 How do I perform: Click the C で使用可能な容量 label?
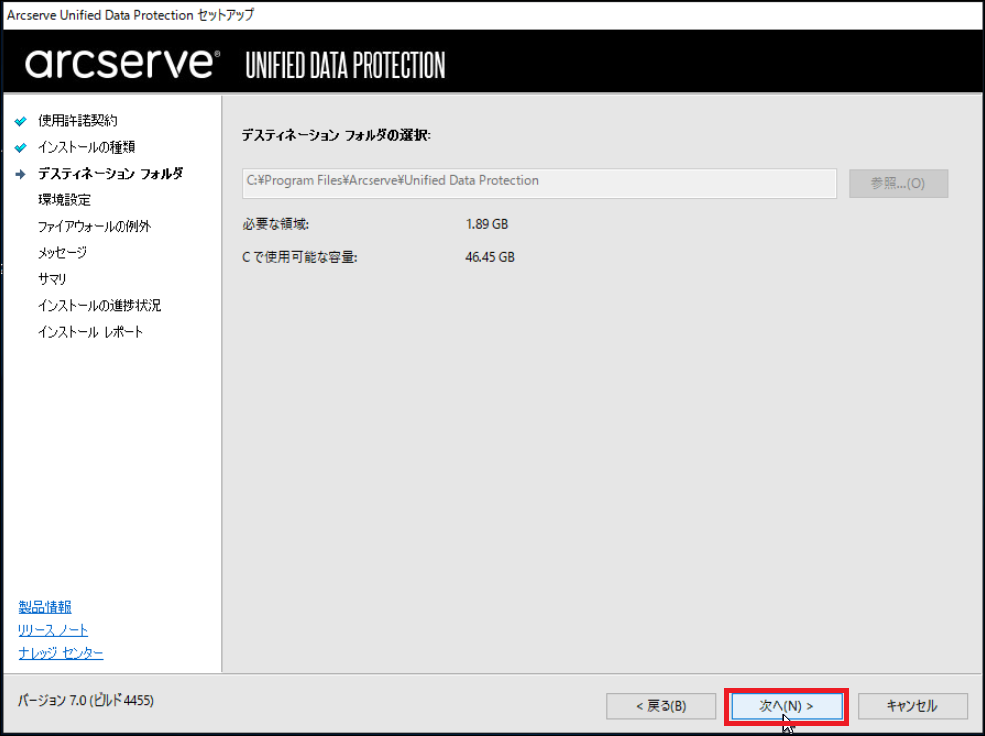[x=300, y=257]
